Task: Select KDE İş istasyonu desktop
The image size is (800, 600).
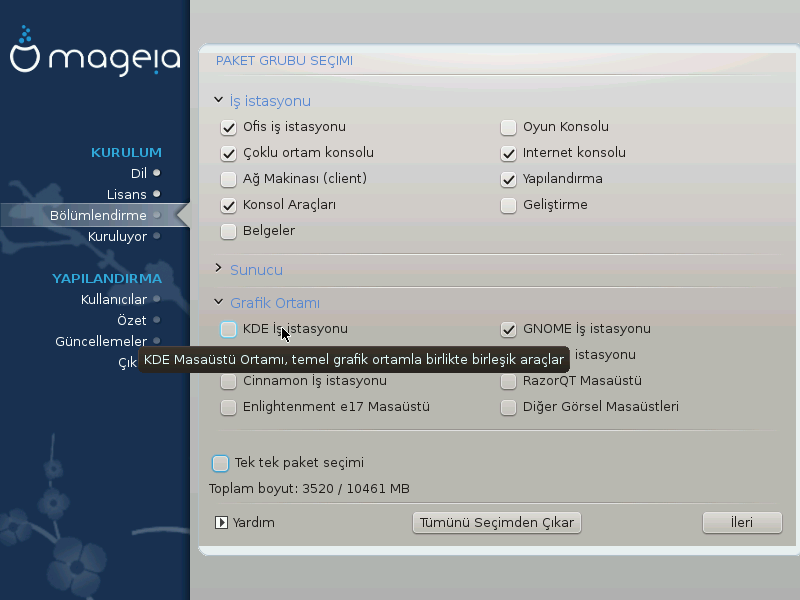Action: point(228,329)
